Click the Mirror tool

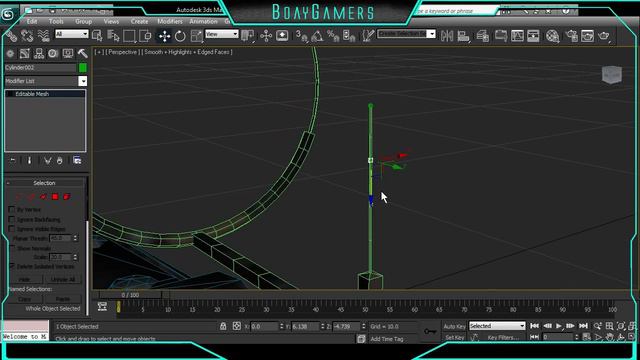pos(447,36)
